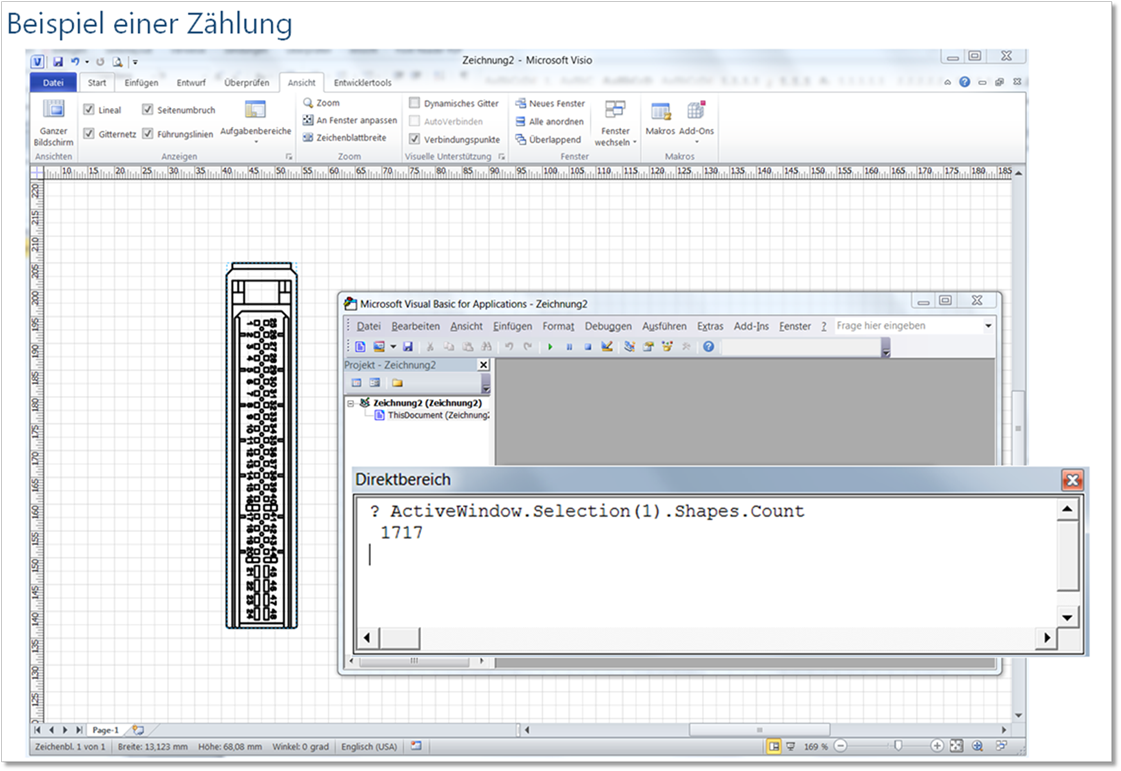
Task: Open Properties Window icon in VBA toolbar
Action: pos(648,347)
